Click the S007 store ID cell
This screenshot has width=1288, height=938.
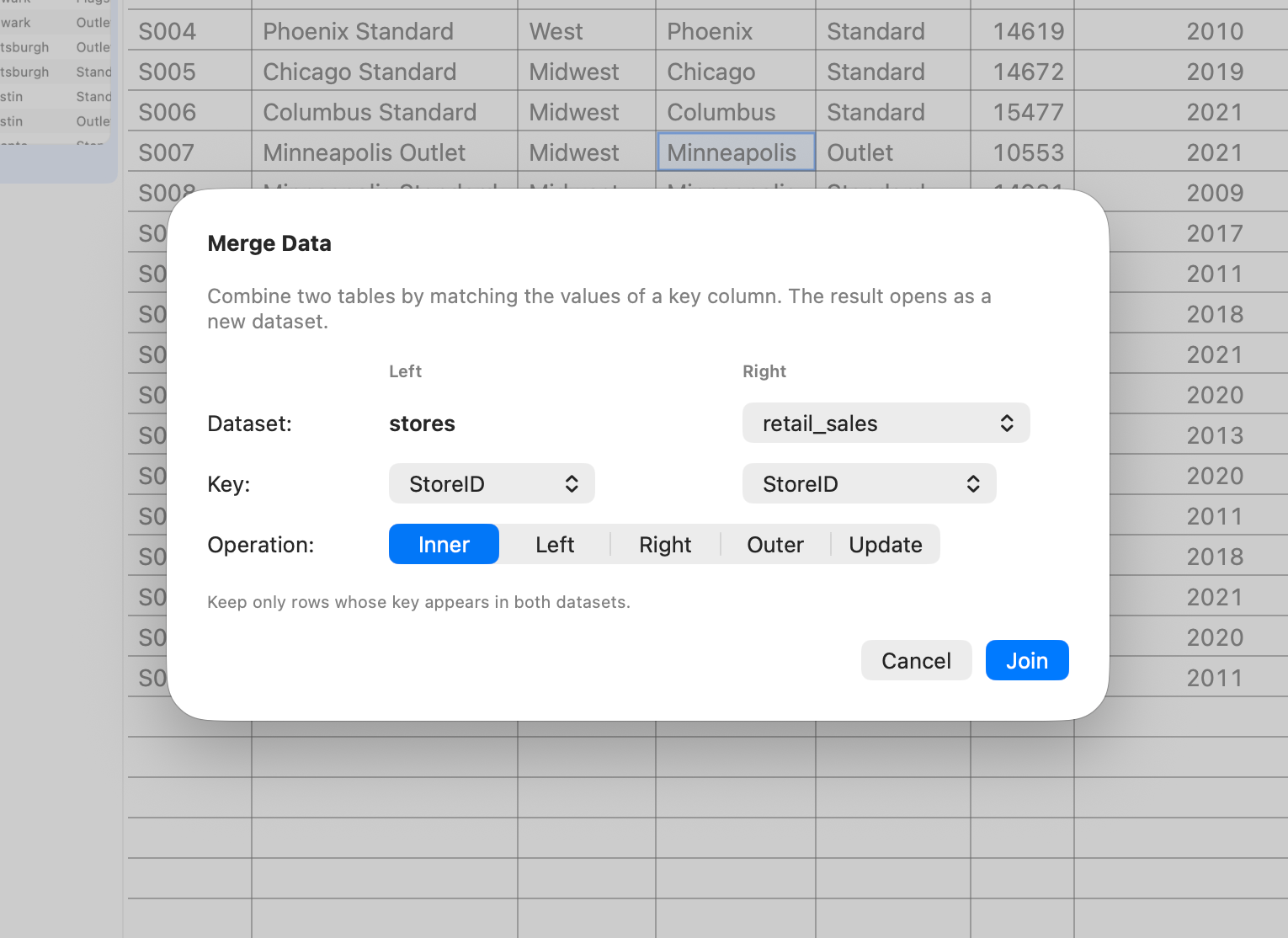point(189,152)
